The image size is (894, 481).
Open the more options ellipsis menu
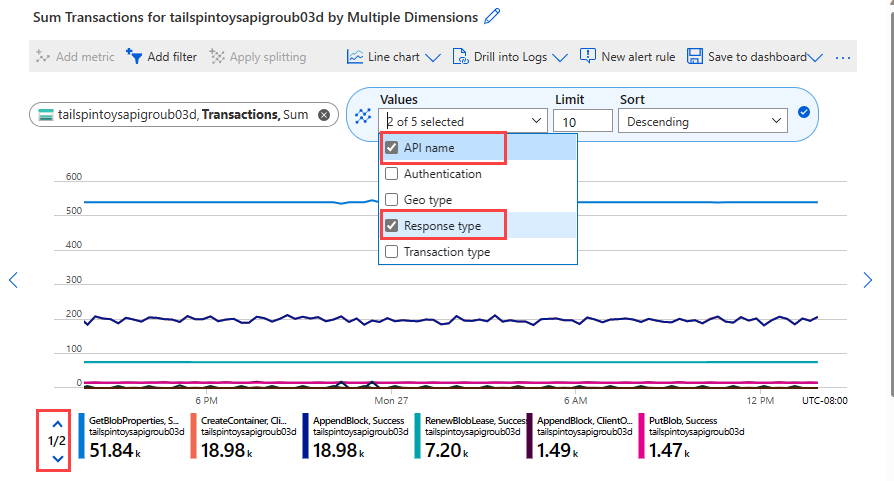point(843,57)
